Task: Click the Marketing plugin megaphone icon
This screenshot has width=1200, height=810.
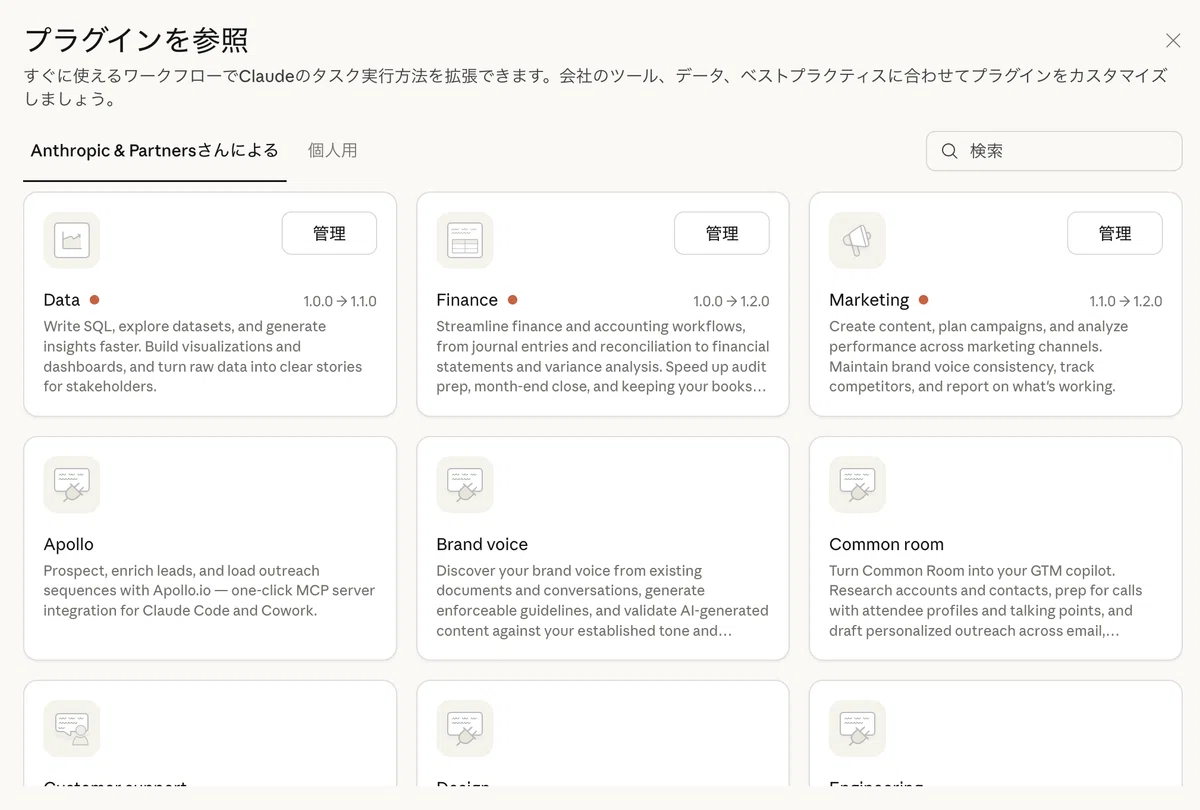Action: coord(857,240)
